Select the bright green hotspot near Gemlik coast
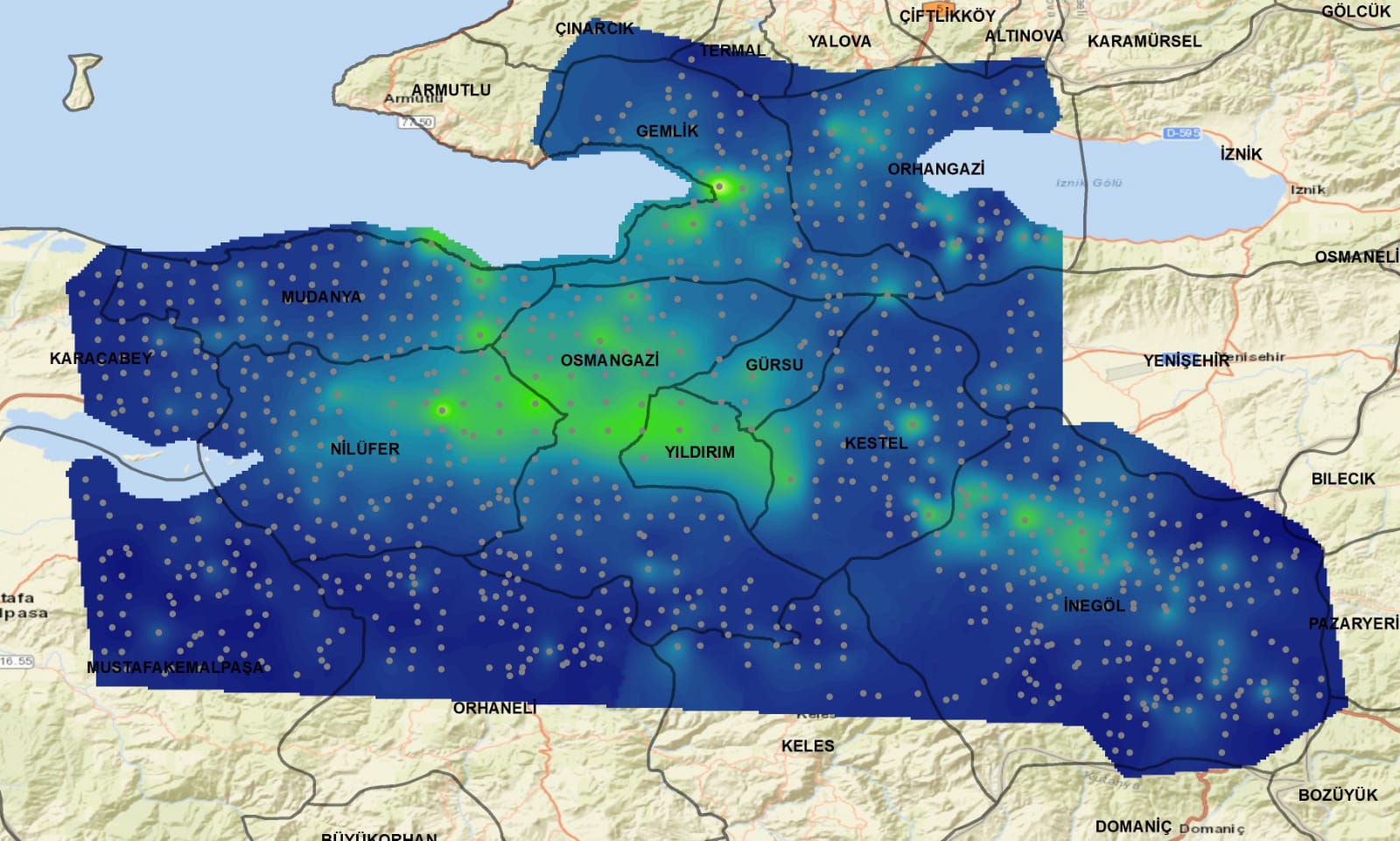Viewport: 1400px width, 841px height. [x=722, y=186]
